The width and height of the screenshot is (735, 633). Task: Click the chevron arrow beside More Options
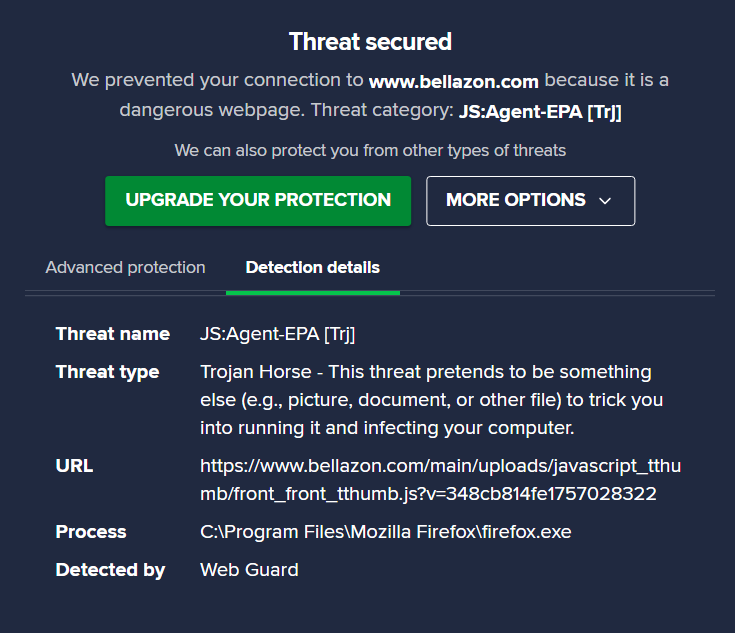(605, 201)
